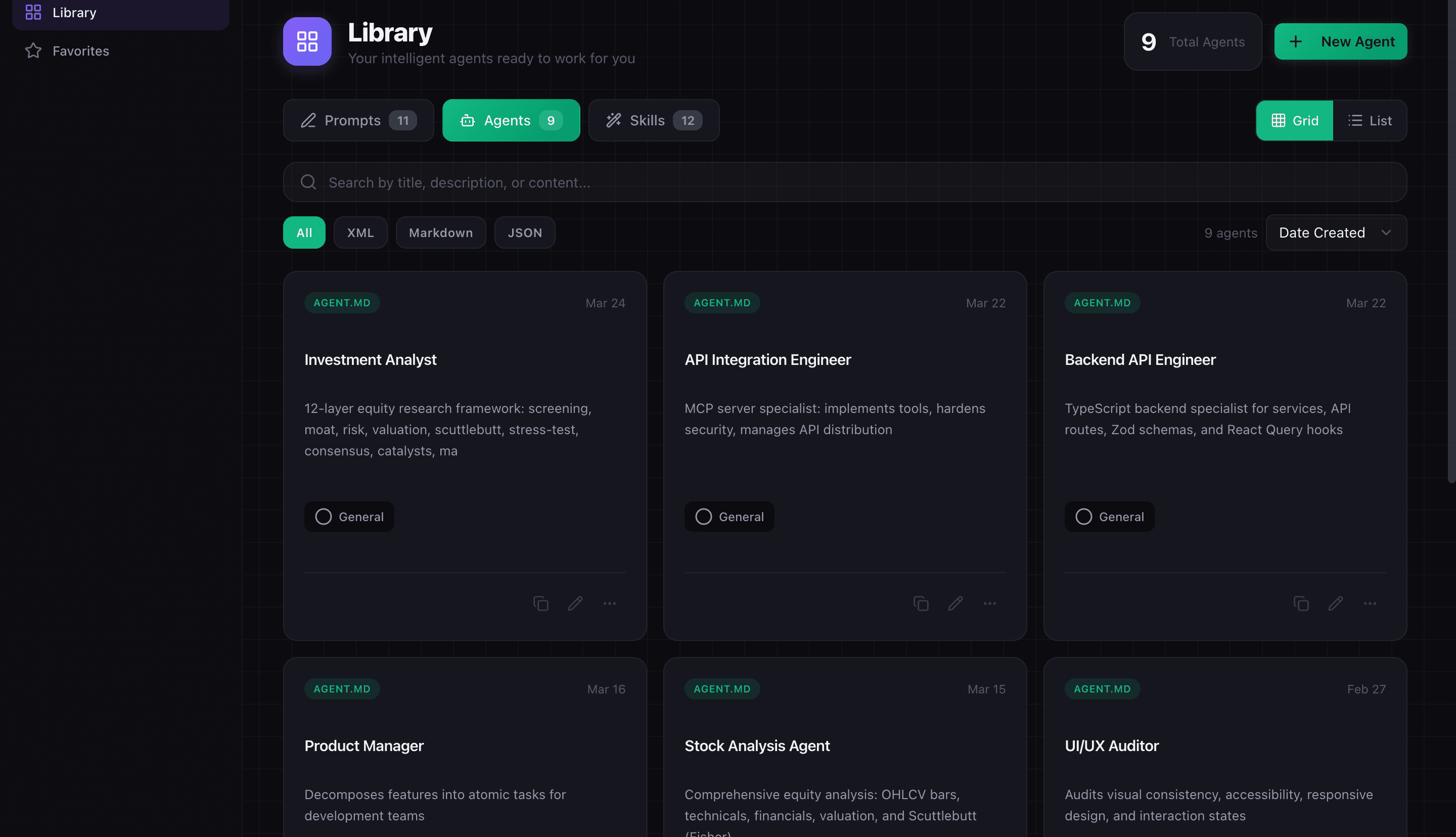The height and width of the screenshot is (837, 1456).
Task: Copy the API Integration Engineer agent
Action: coord(921,603)
